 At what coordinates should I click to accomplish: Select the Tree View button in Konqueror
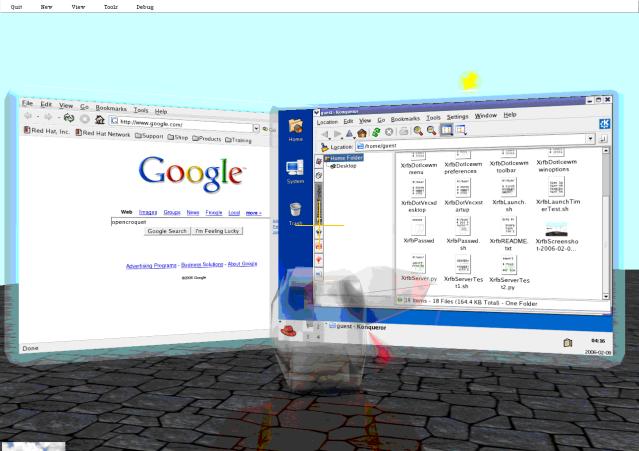point(461,130)
